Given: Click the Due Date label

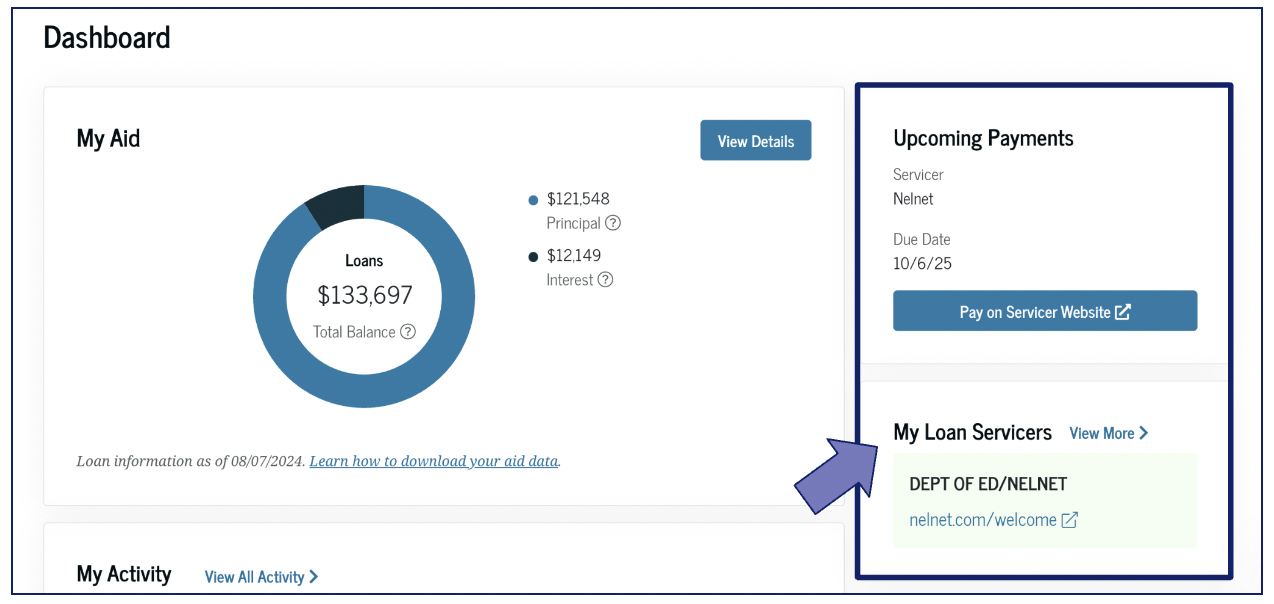Looking at the screenshot, I should (922, 240).
